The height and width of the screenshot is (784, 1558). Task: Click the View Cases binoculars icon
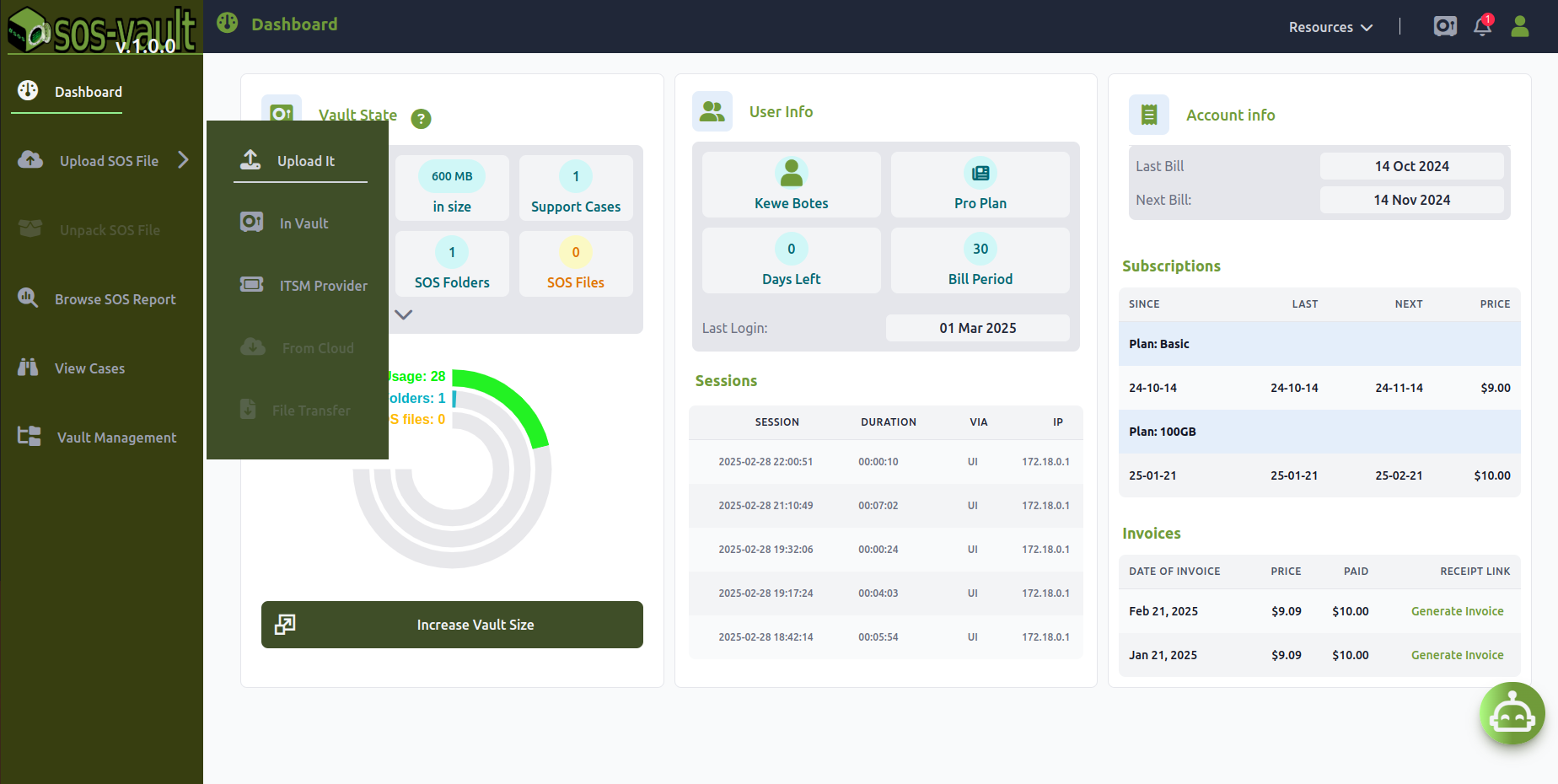click(28, 367)
